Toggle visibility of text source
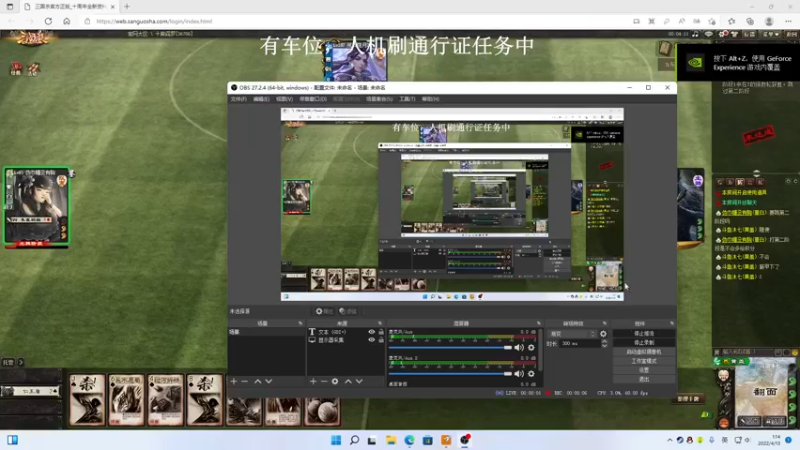Screen dimensions: 800x450 [x=371, y=332]
